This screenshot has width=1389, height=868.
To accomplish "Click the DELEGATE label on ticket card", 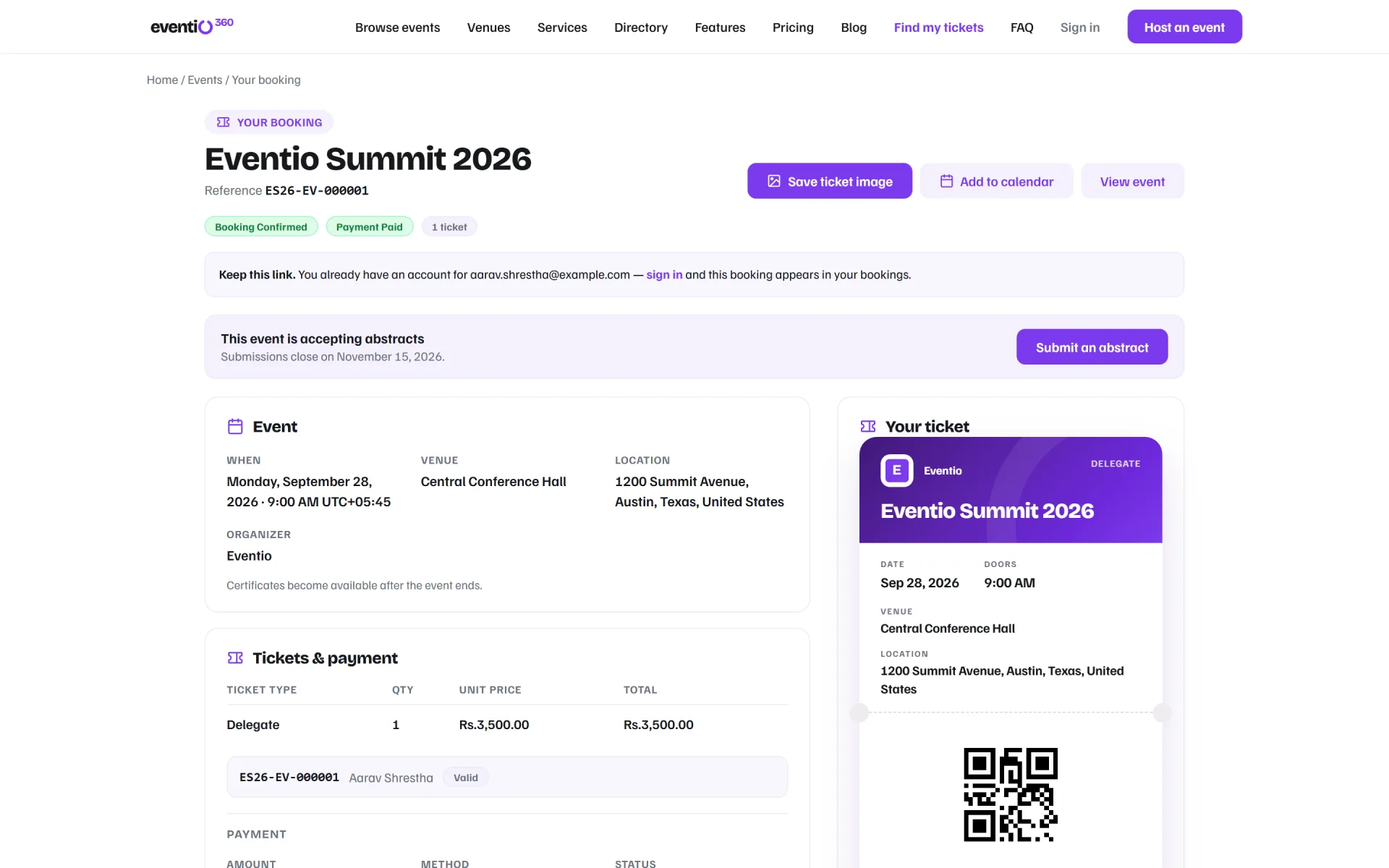I will coord(1116,464).
